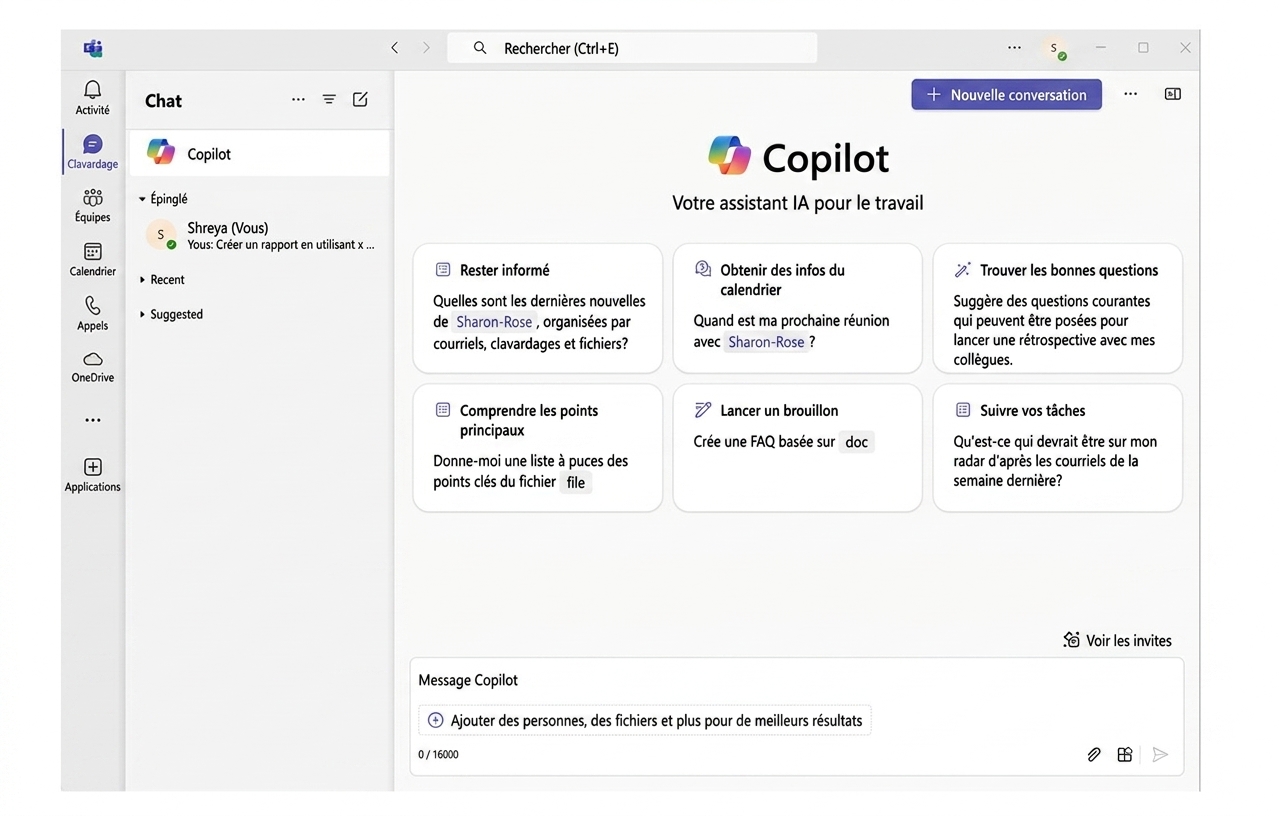Open the Appels phone icon

[92, 313]
